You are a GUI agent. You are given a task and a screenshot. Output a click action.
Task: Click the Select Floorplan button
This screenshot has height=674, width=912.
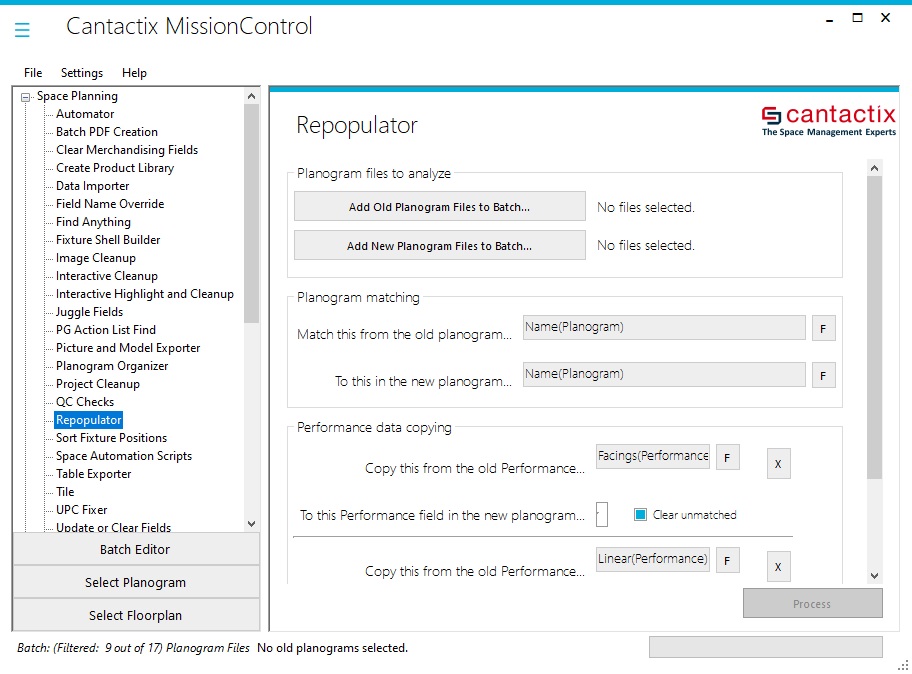click(135, 615)
